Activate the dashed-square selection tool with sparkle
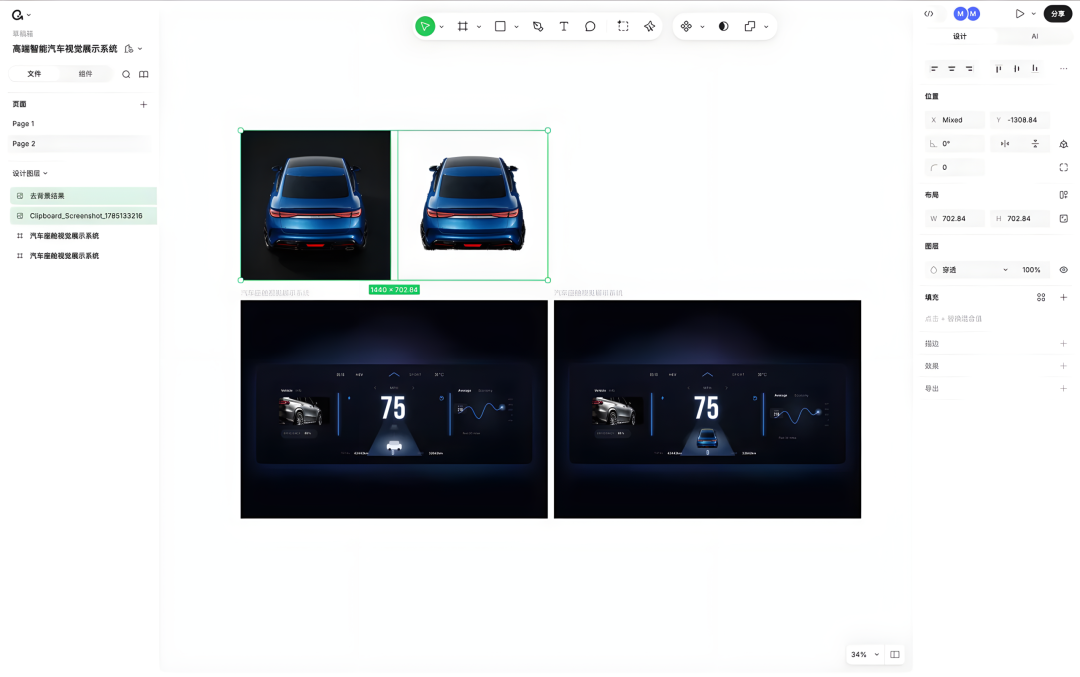The image size is (1080, 677). click(623, 26)
